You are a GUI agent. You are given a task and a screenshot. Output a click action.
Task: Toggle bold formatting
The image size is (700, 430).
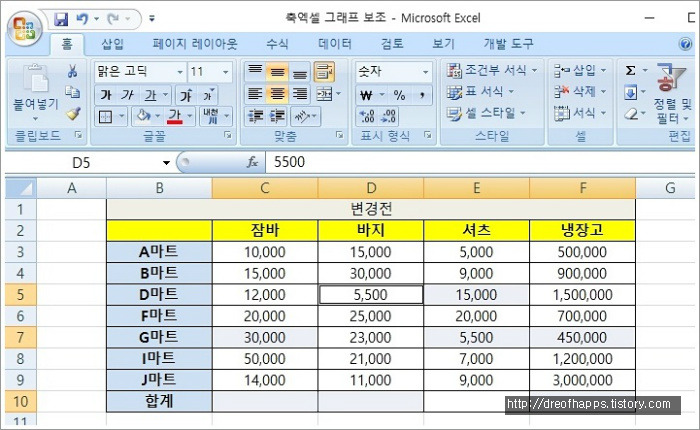pos(106,95)
